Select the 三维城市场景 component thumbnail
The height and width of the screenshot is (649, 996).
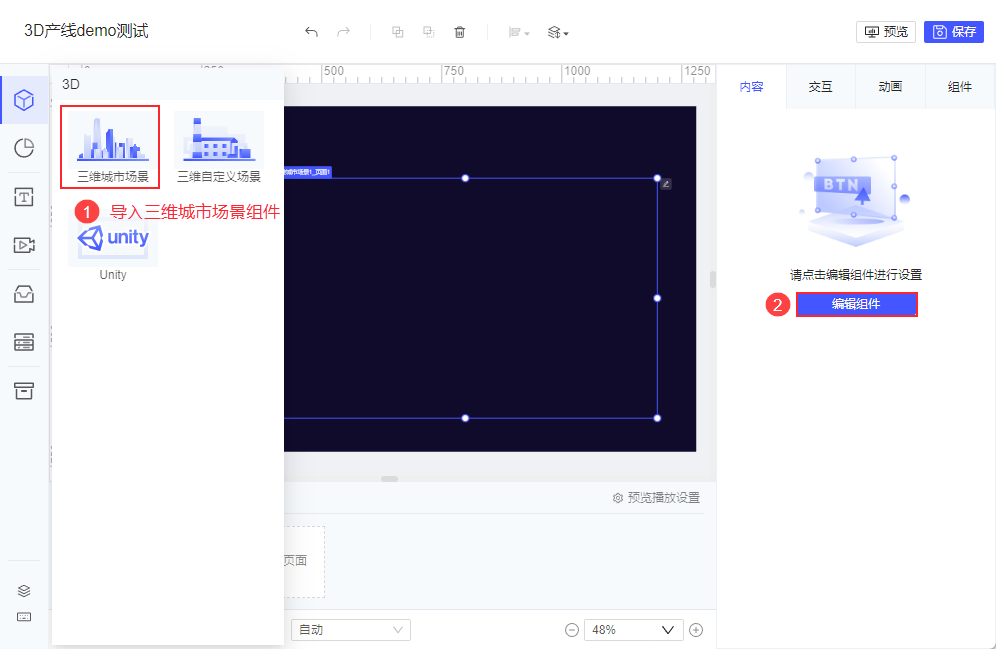click(x=111, y=147)
